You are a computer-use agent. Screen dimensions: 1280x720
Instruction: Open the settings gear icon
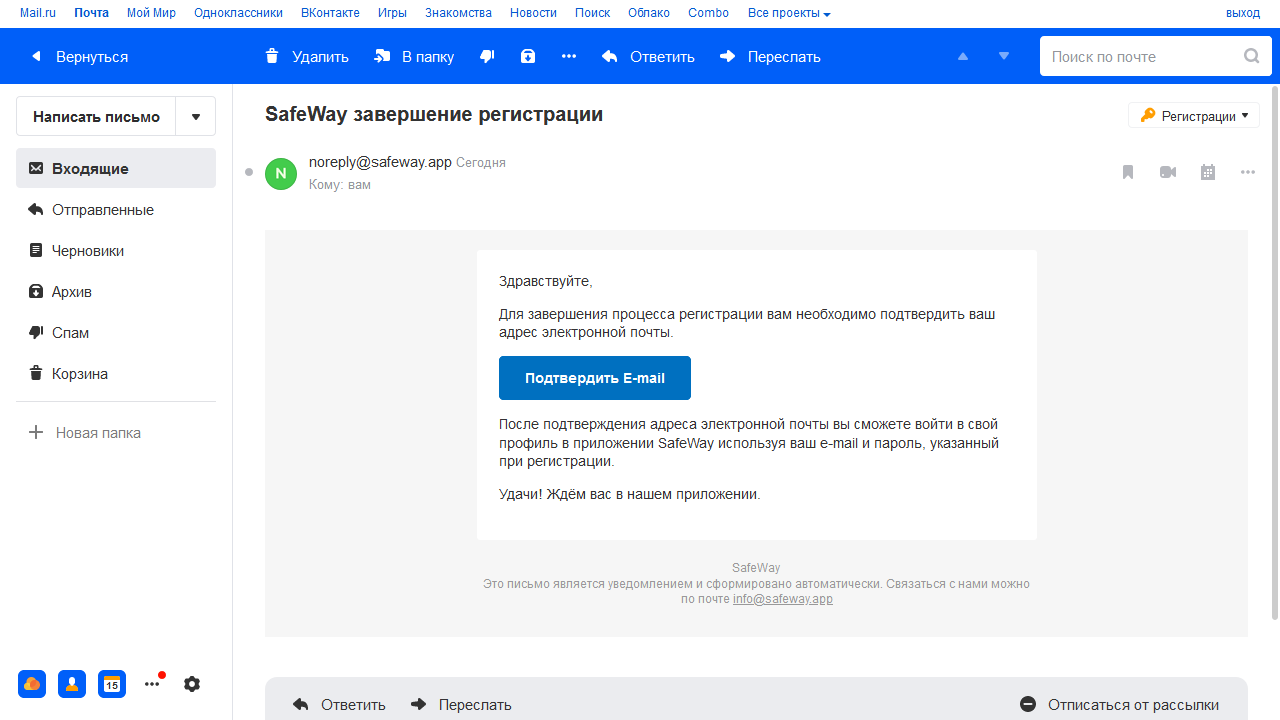192,684
